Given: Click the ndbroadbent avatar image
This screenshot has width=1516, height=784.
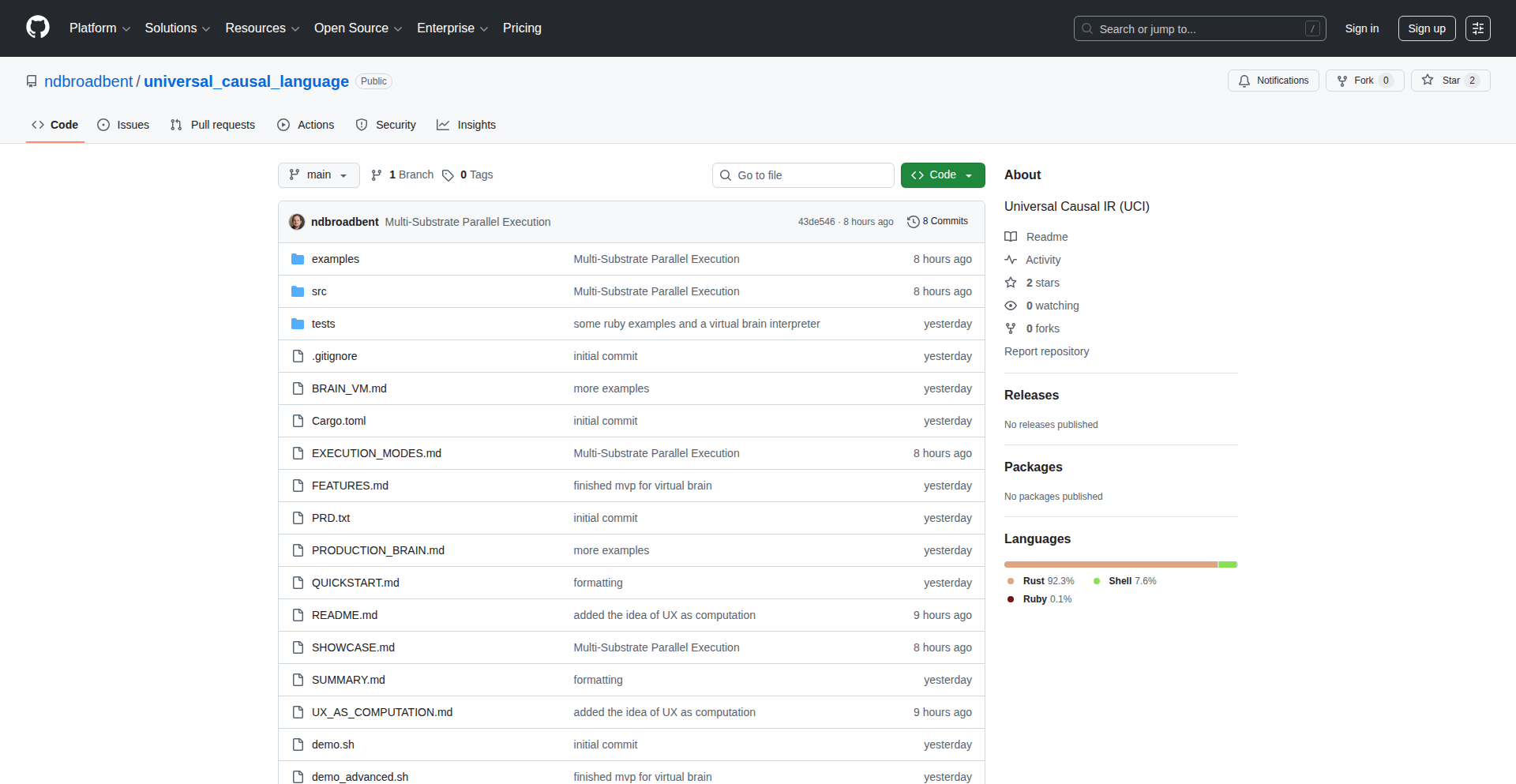Looking at the screenshot, I should [x=297, y=222].
